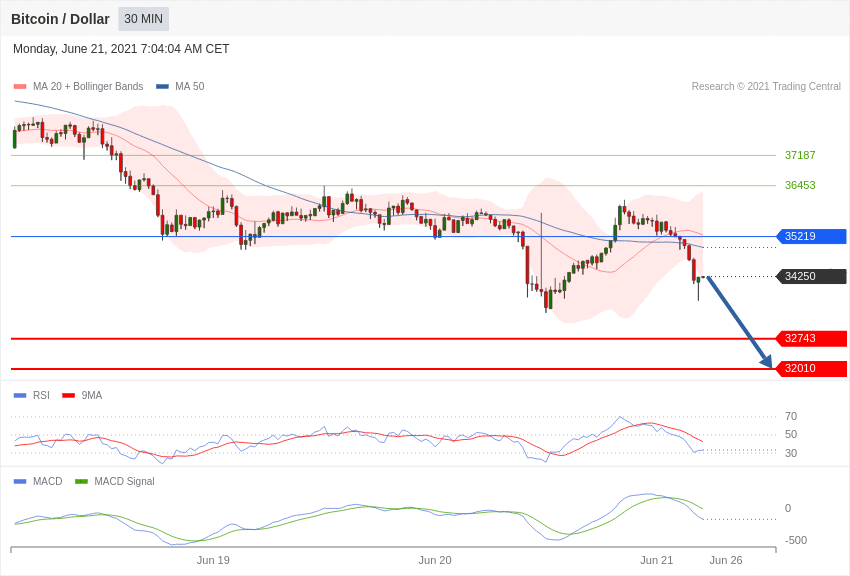850x576 pixels.
Task: Click the MA 20 + Bollinger Bands pink swatch
Action: [x=20, y=87]
